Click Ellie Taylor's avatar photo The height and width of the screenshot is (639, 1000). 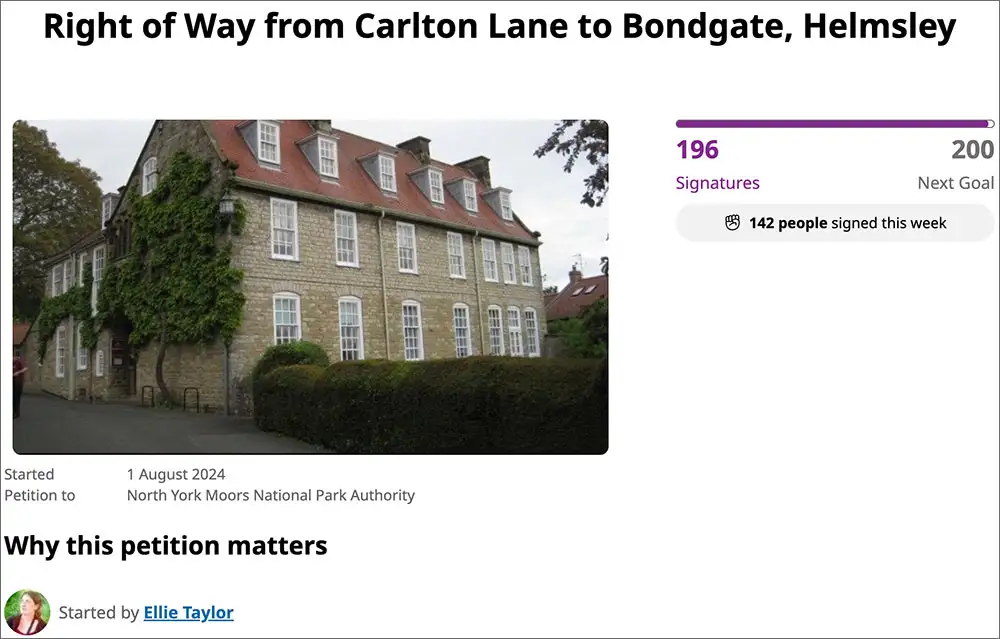tap(27, 612)
